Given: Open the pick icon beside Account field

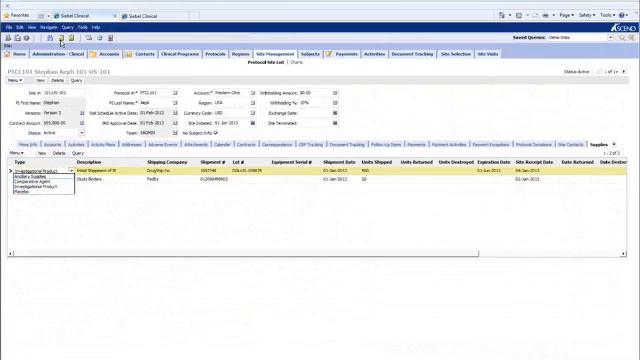Looking at the screenshot, I should [x=253, y=93].
